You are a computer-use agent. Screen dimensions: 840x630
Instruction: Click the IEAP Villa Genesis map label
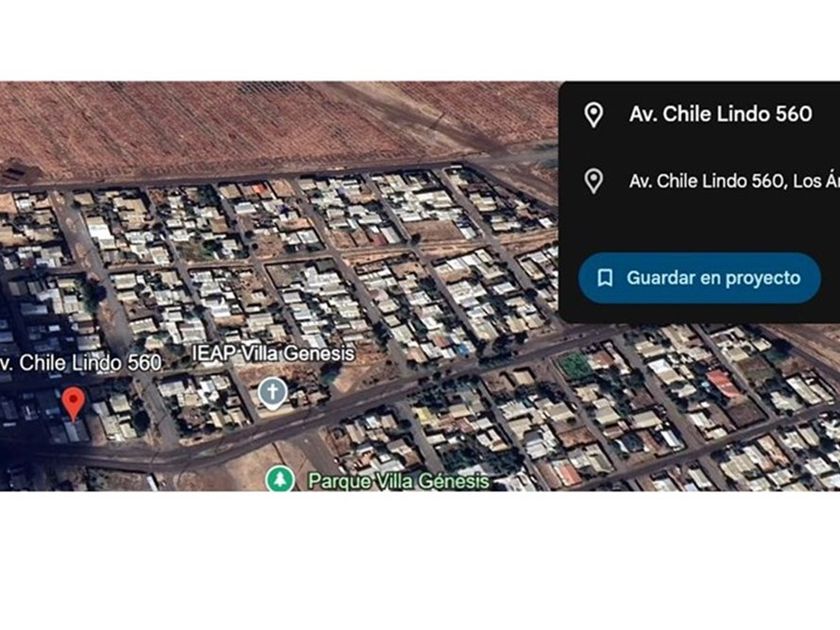click(x=273, y=354)
